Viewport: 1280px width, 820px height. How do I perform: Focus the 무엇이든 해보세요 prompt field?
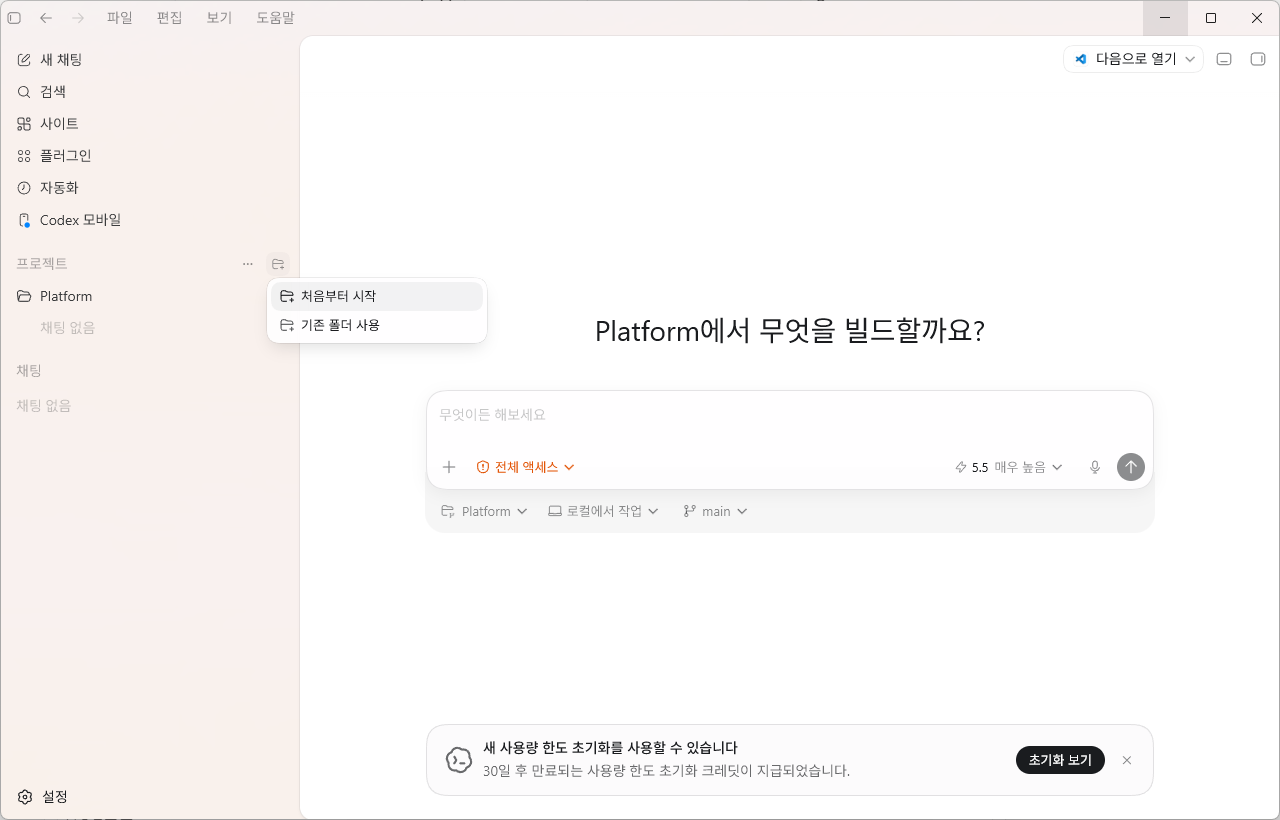click(x=790, y=415)
